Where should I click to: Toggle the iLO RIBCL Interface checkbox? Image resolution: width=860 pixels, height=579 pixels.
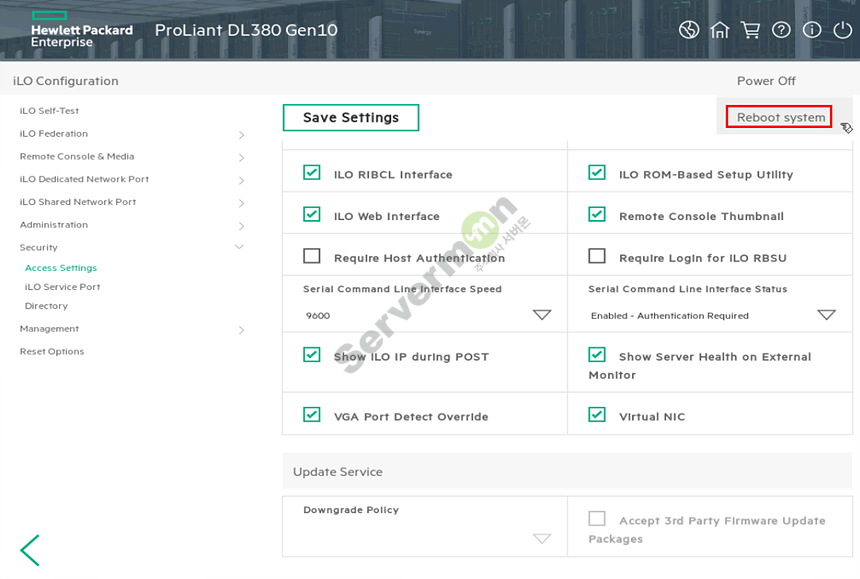[x=312, y=173]
